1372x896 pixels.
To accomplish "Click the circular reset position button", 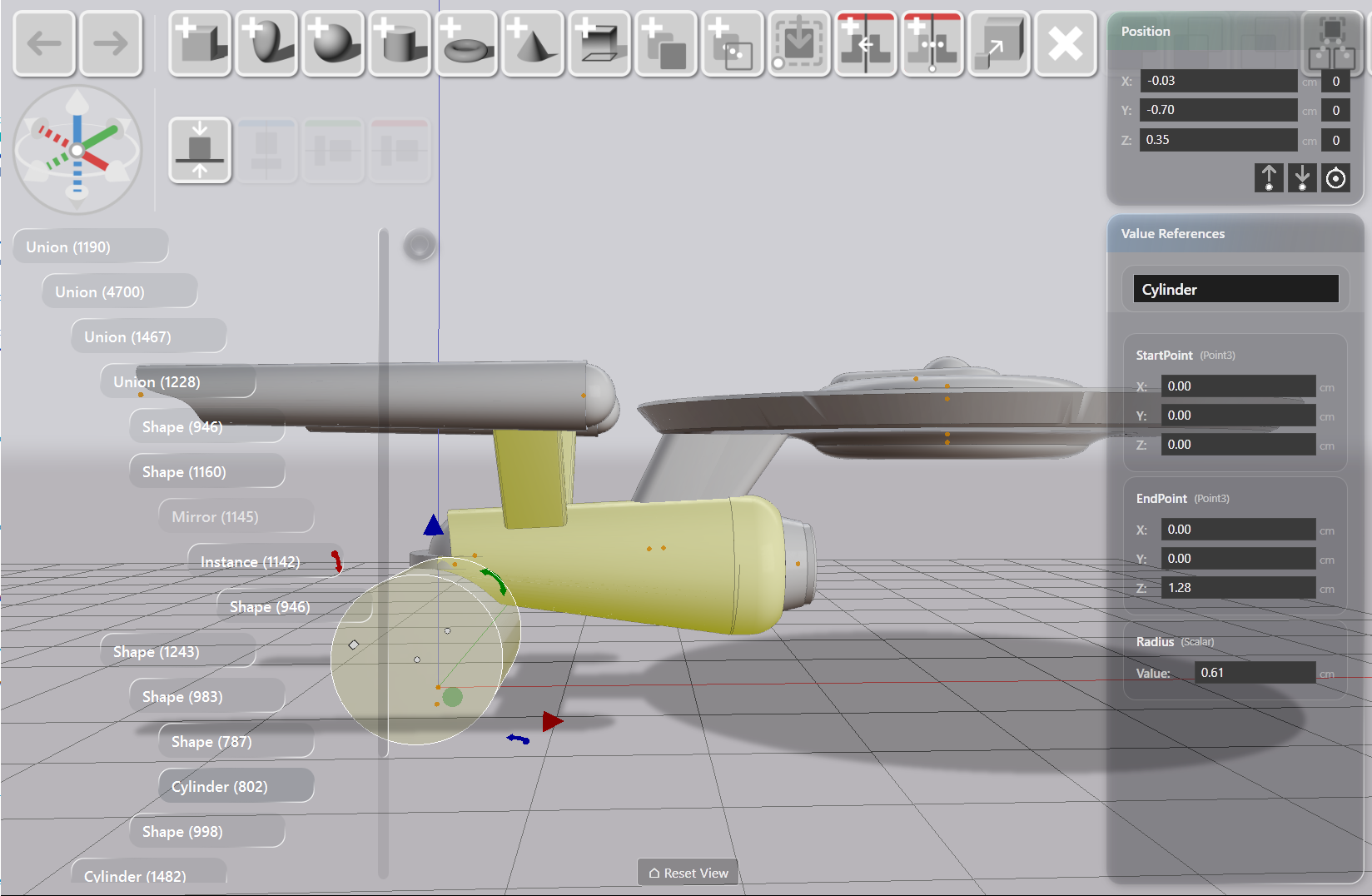I will tap(1335, 178).
